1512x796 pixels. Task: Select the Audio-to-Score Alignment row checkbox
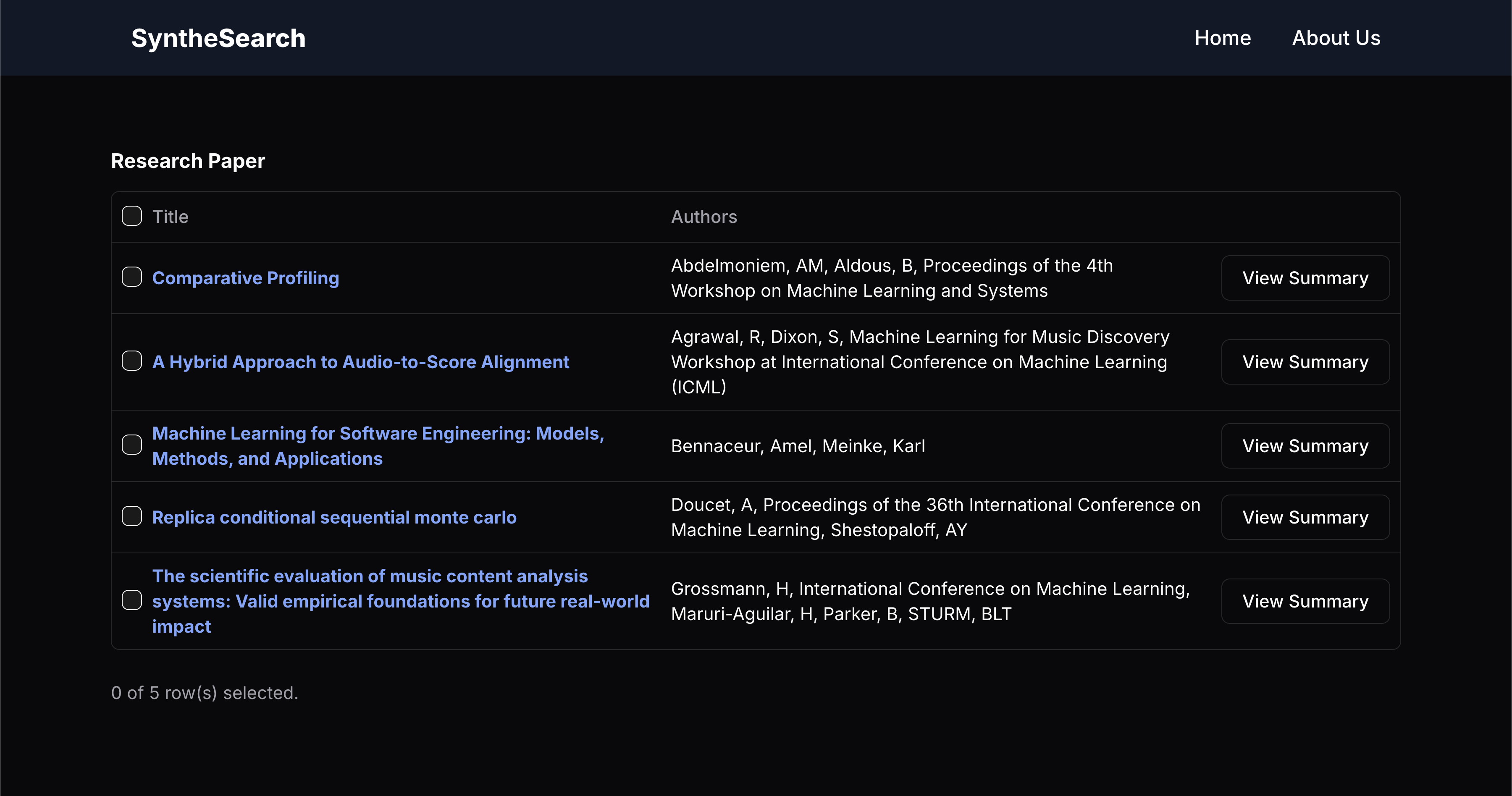(x=131, y=361)
